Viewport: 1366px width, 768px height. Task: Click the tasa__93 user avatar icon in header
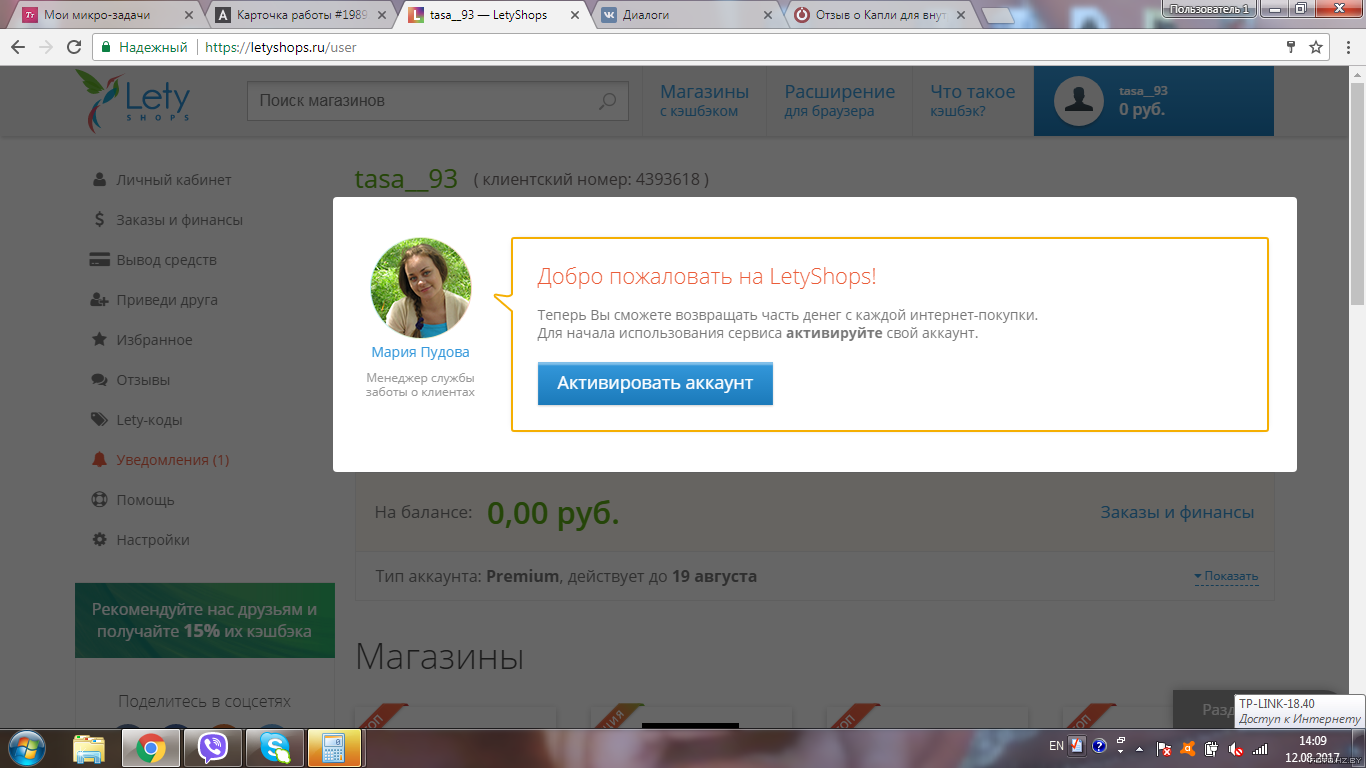(1079, 101)
